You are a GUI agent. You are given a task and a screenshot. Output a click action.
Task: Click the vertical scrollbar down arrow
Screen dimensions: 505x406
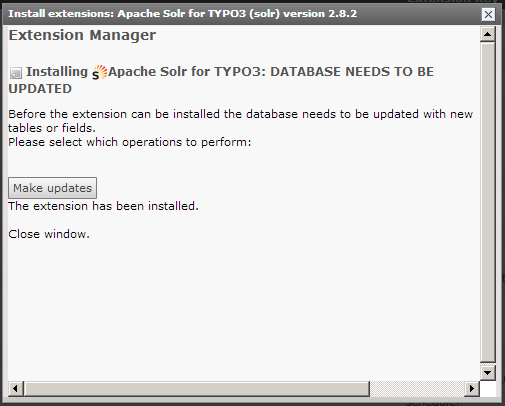(x=488, y=373)
